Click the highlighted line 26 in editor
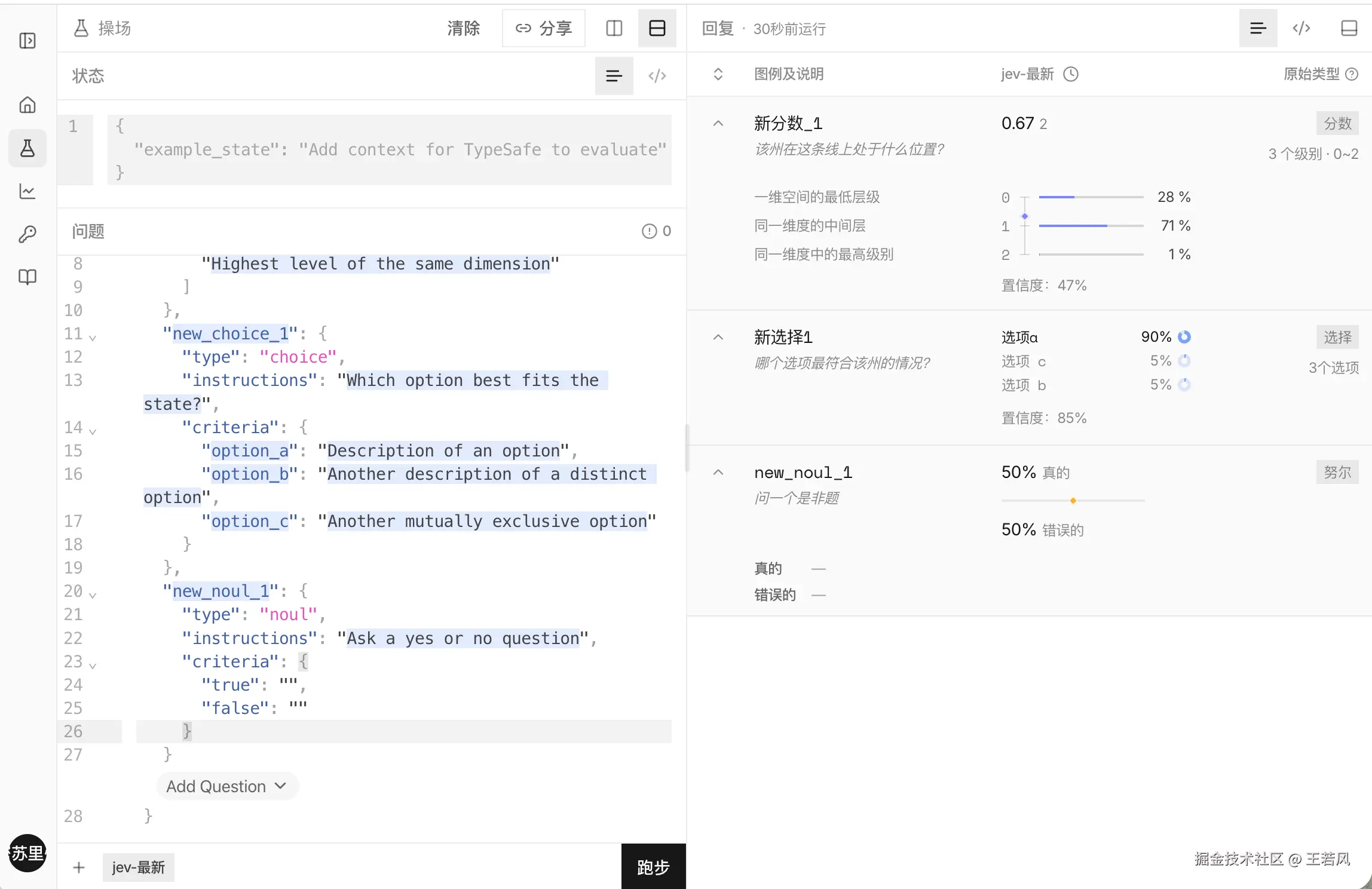Image resolution: width=1372 pixels, height=889 pixels. [404, 731]
